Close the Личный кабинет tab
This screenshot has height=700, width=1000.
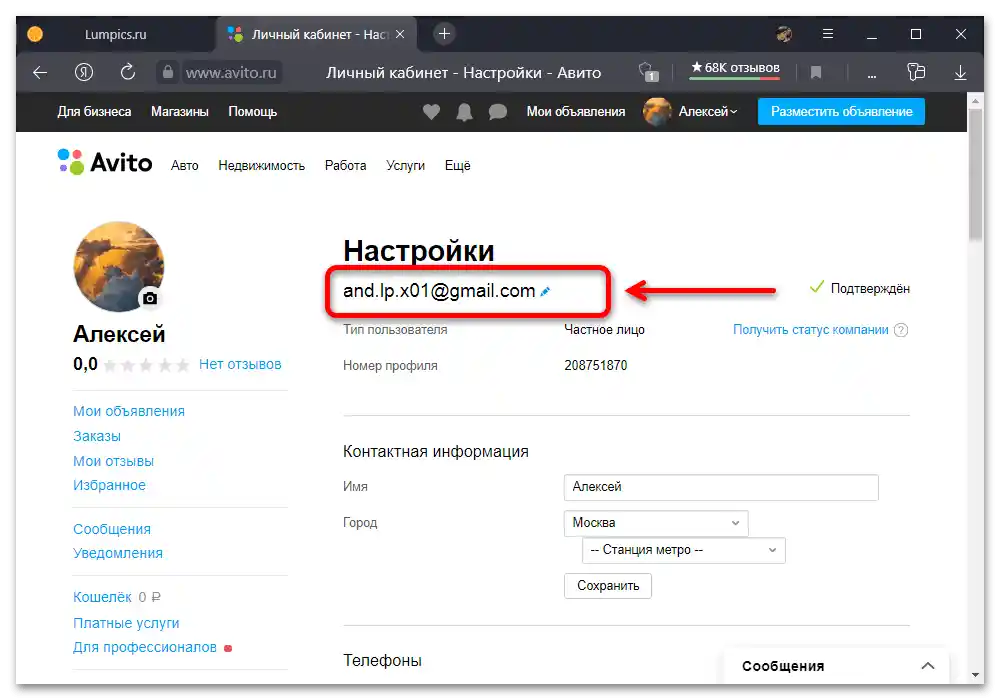pos(400,34)
